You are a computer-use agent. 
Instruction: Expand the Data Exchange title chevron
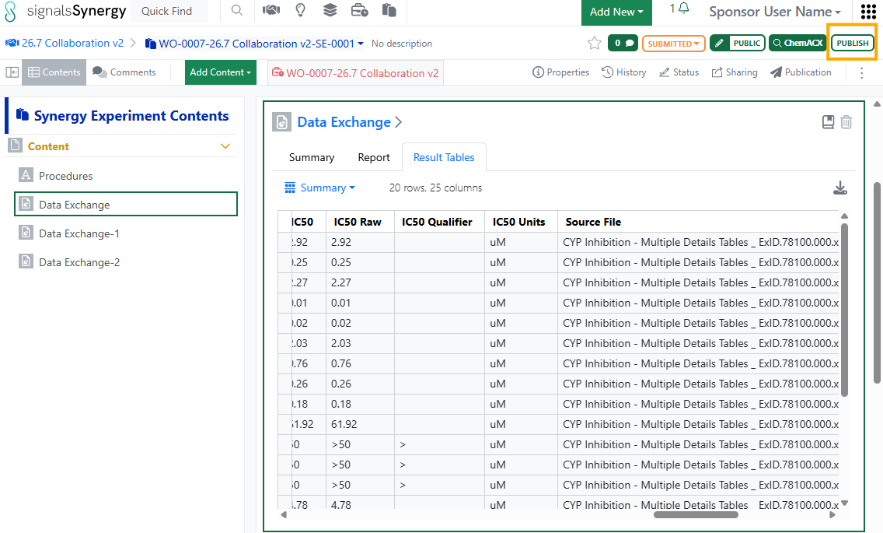398,122
